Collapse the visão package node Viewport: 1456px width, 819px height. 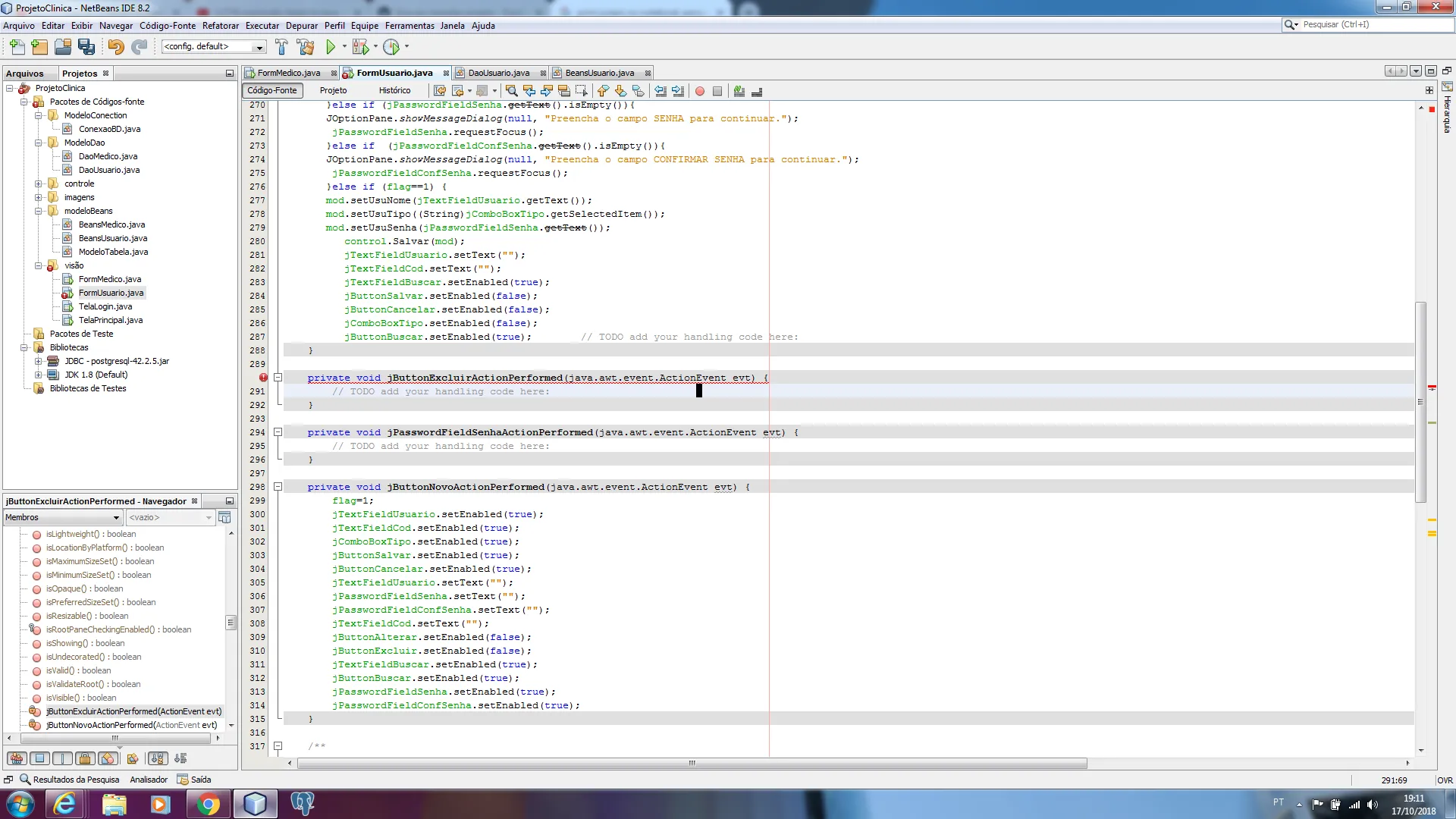38,265
